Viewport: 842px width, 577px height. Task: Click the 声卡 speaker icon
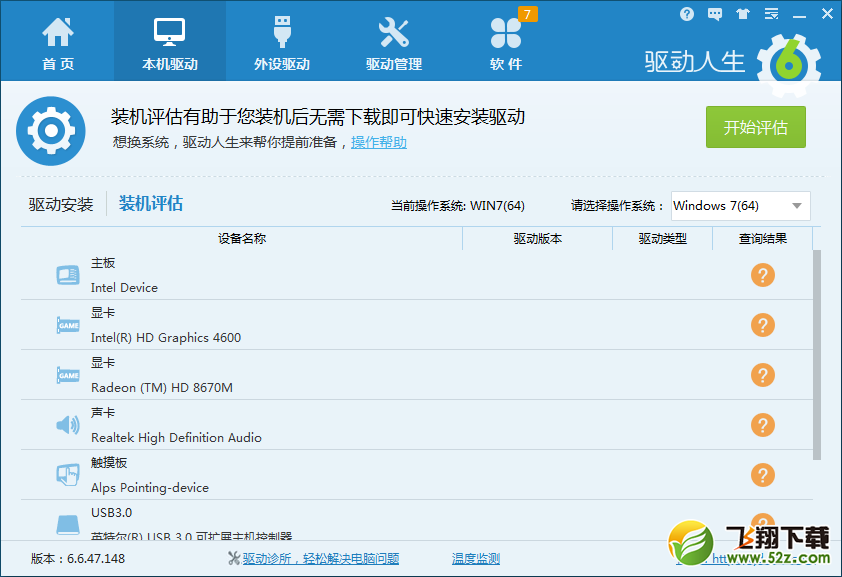point(68,425)
